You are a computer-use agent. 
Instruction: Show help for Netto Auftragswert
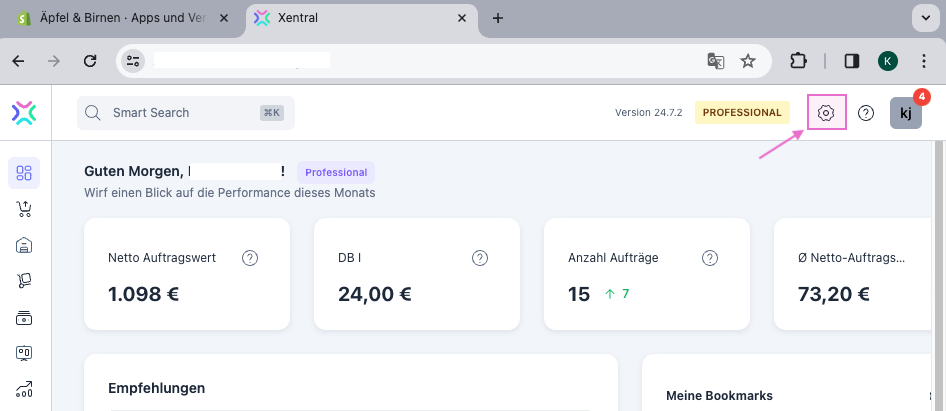pos(250,258)
